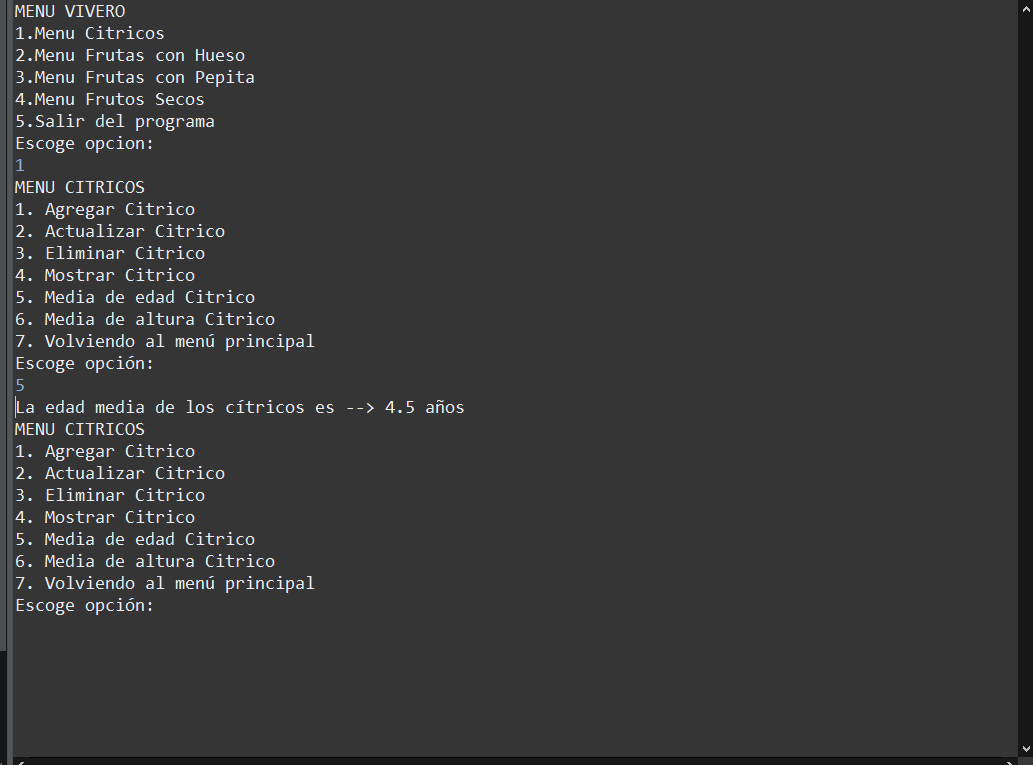Click the '4.5 años' value in the output

coord(425,407)
